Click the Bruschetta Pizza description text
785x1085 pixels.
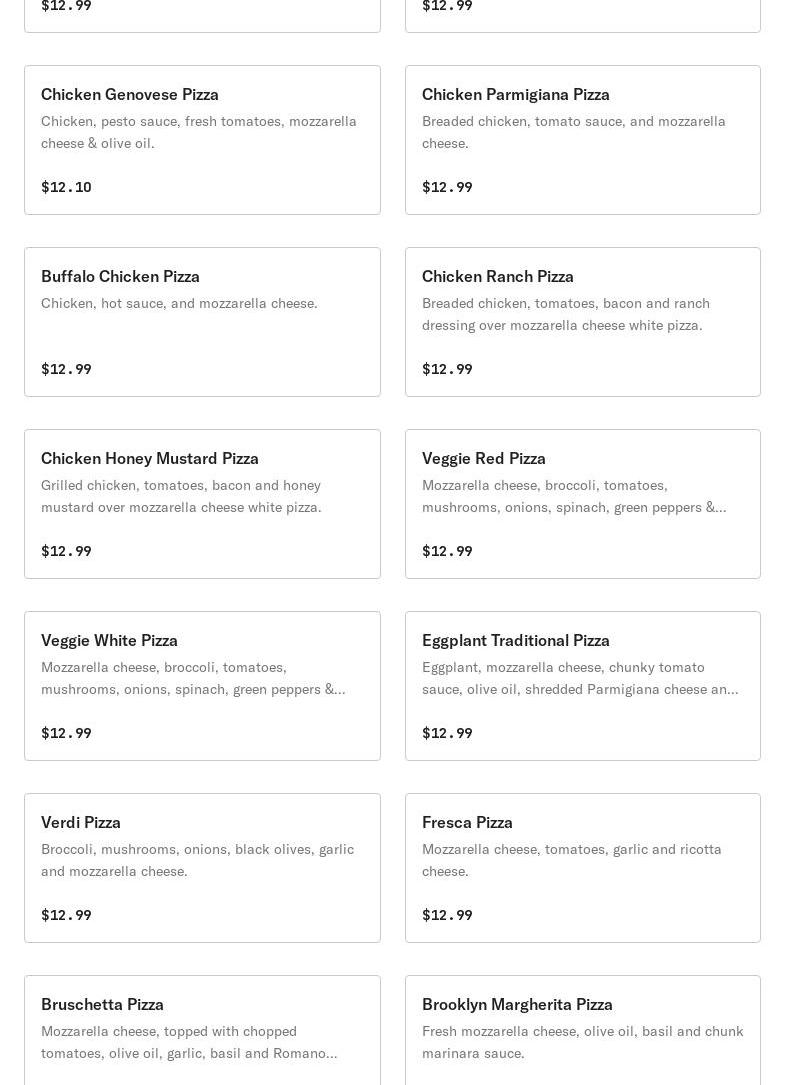[188, 1042]
